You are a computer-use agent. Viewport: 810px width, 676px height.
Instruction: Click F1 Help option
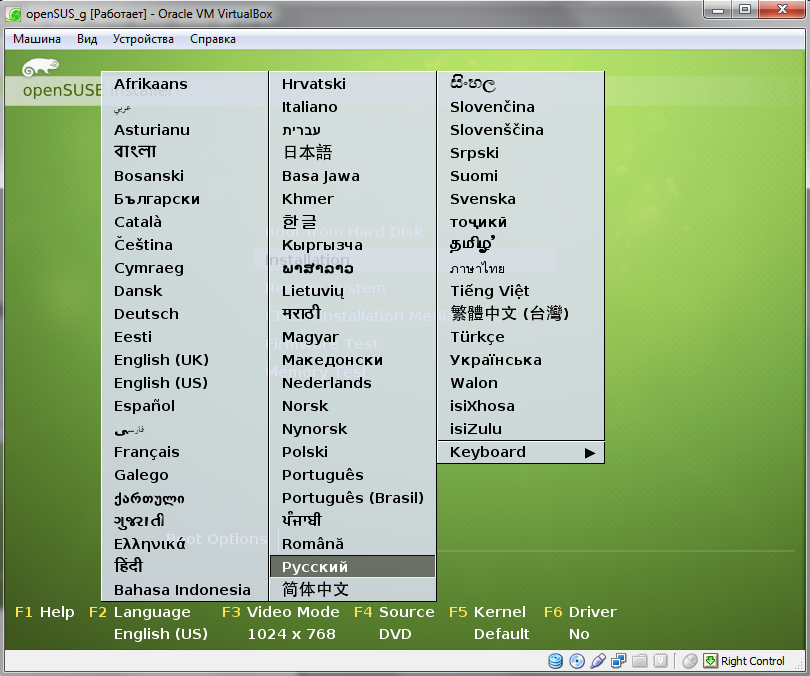[44, 612]
